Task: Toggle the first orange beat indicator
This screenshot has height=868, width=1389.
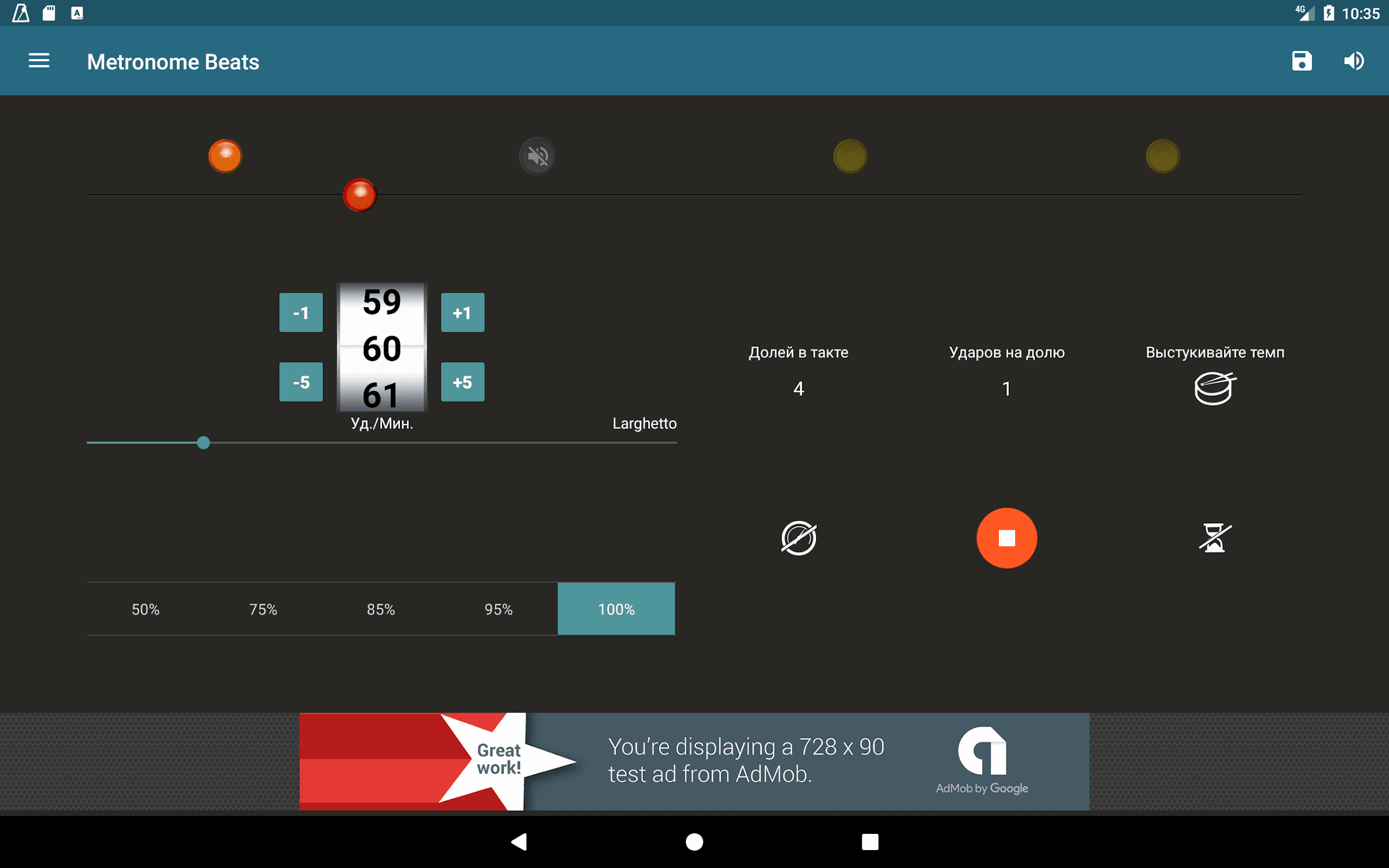Action: [225, 156]
